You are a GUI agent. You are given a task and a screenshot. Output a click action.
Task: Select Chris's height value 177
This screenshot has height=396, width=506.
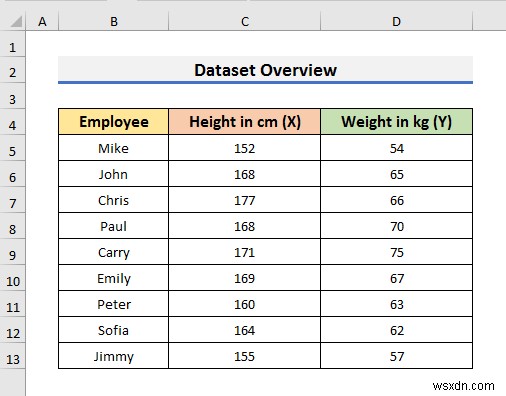point(245,200)
